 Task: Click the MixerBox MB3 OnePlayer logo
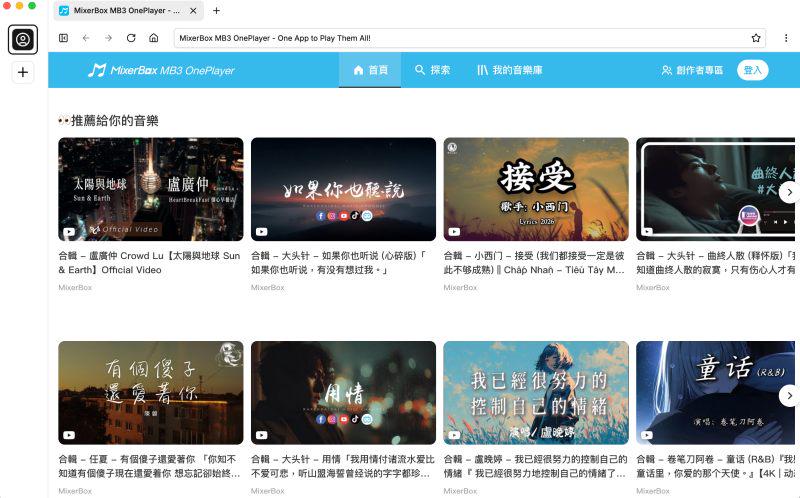pos(161,70)
